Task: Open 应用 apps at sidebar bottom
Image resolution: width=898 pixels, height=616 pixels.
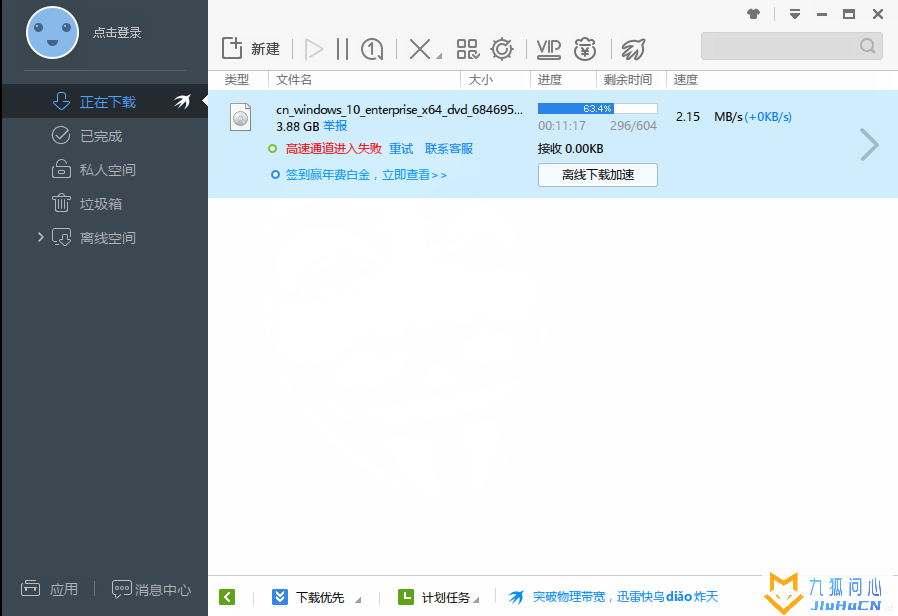Action: click(x=49, y=589)
